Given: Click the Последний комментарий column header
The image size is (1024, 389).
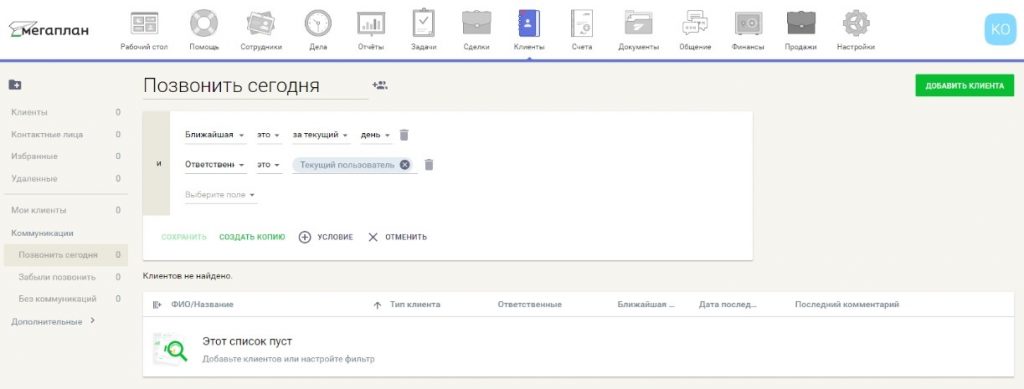Looking at the screenshot, I should (847, 305).
